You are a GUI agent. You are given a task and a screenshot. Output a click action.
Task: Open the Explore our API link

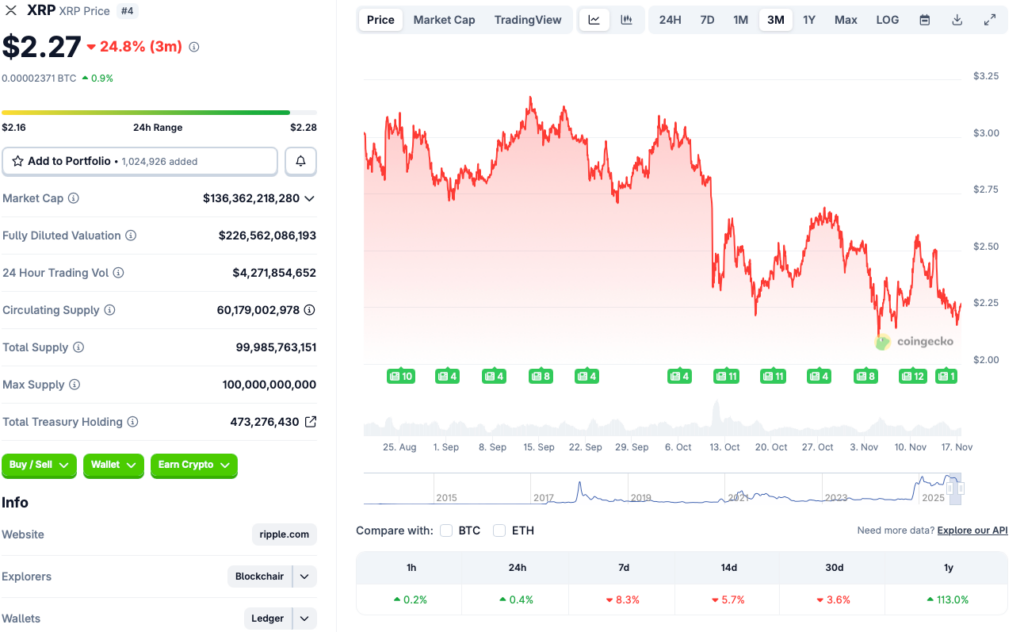972,530
